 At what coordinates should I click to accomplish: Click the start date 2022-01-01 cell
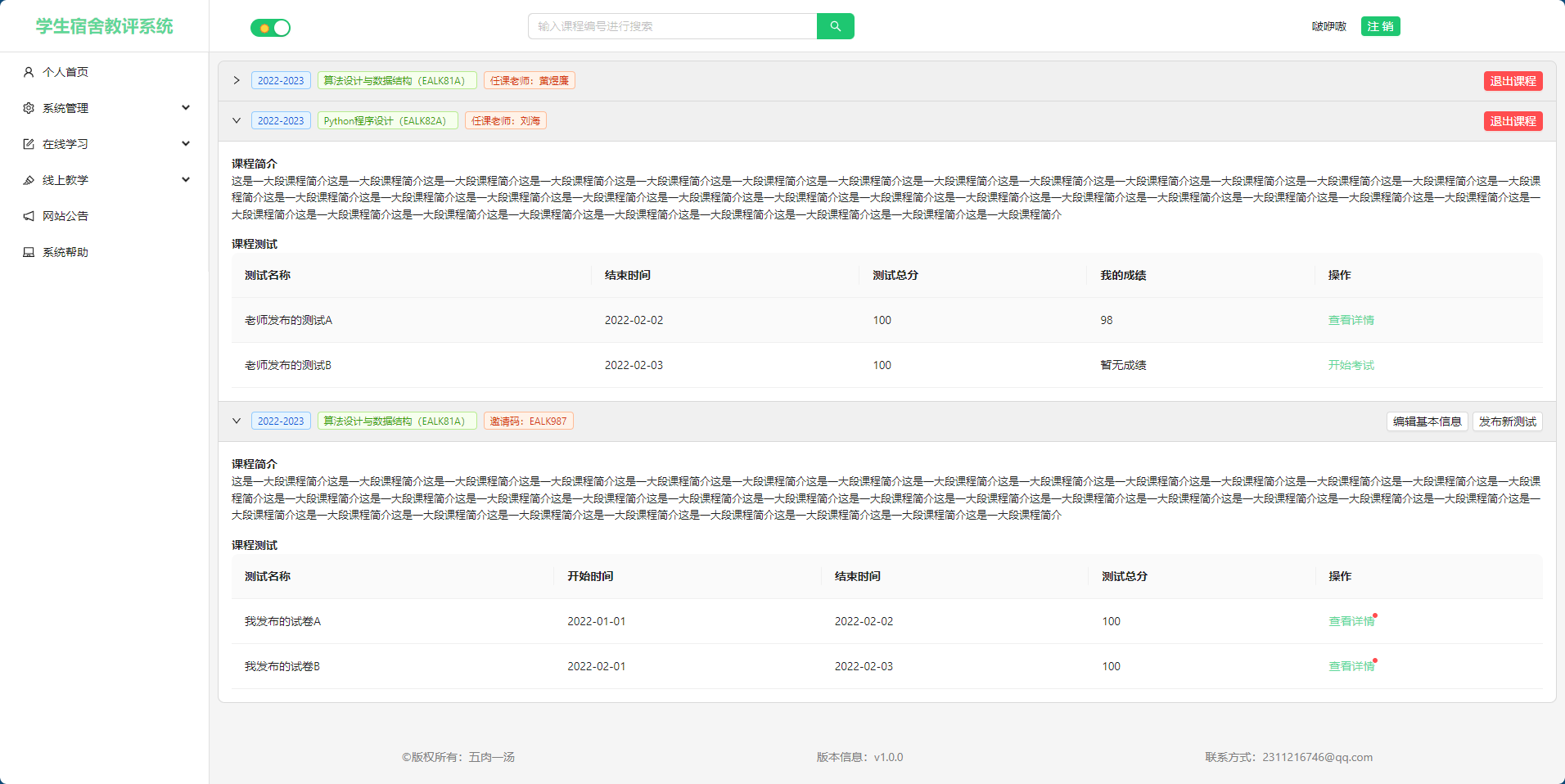pos(597,621)
